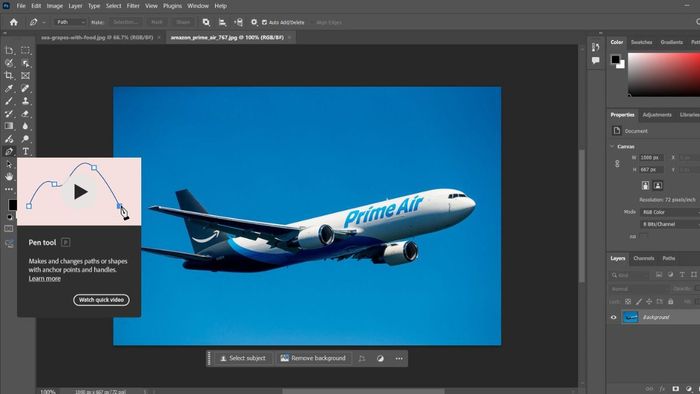Toggle pixel layer filter icon

659,275
